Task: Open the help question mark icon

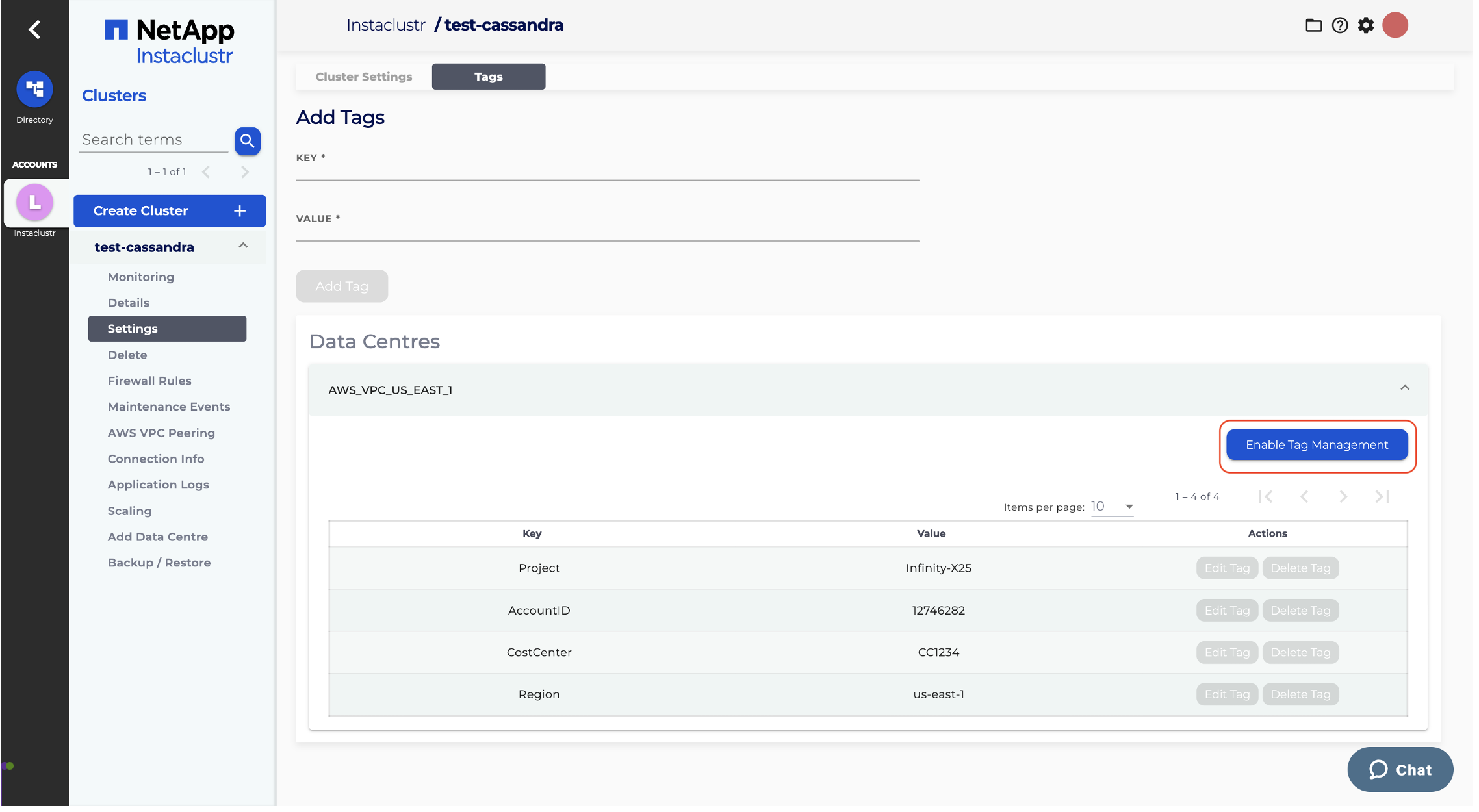Action: (1339, 25)
